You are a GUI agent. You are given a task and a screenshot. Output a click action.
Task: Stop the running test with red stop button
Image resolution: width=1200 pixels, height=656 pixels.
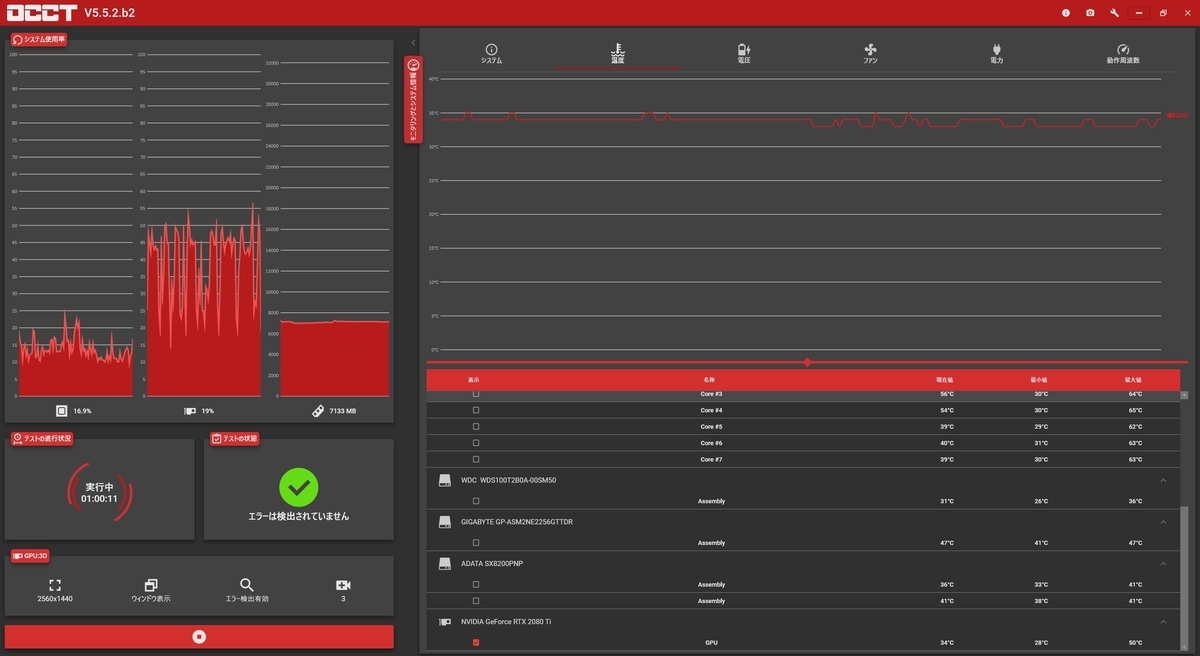tap(199, 636)
